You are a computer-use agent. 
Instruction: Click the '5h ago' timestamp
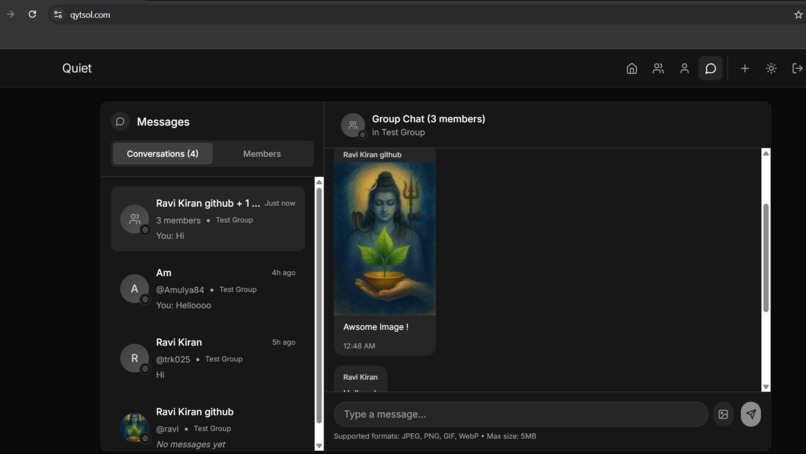[284, 342]
